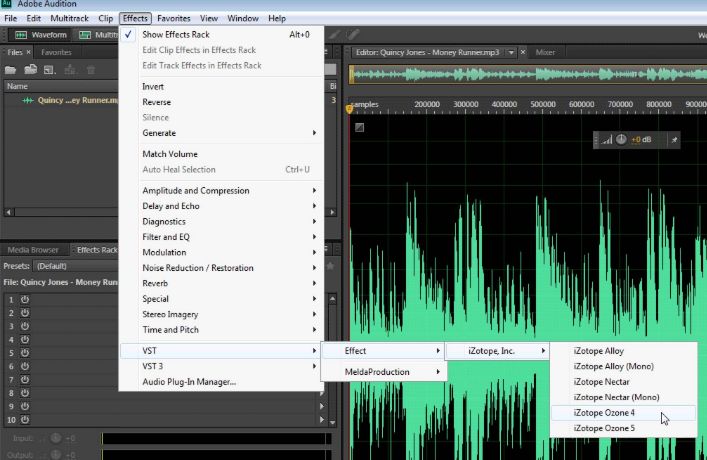Click the waveform icon beside Quincy file name
This screenshot has width=707, height=460.
[28, 100]
